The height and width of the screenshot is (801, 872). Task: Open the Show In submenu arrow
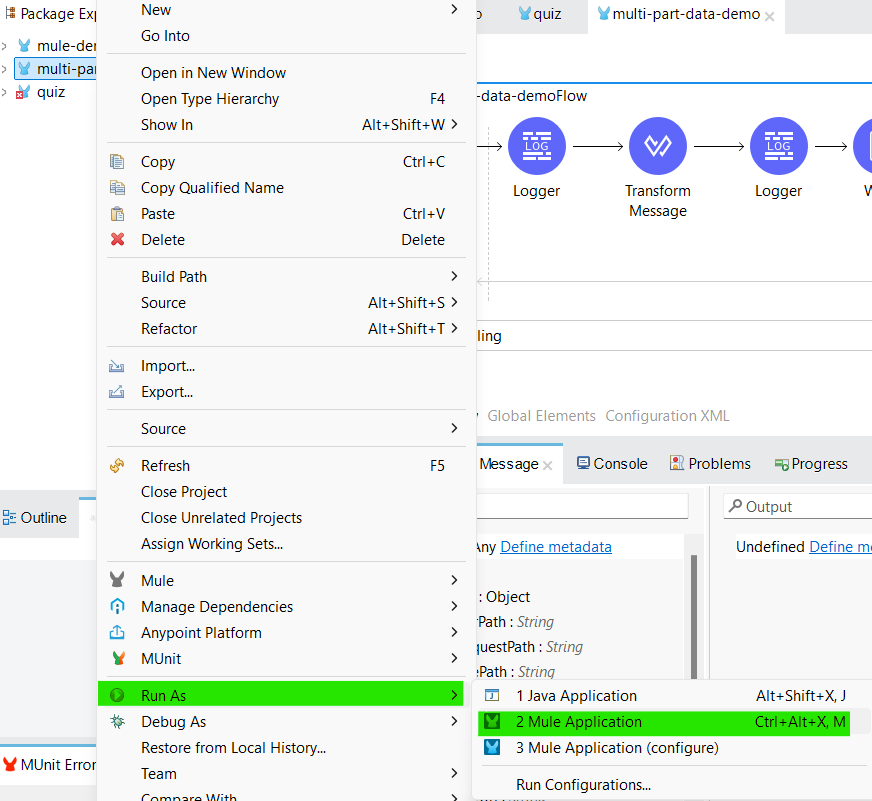coord(454,124)
